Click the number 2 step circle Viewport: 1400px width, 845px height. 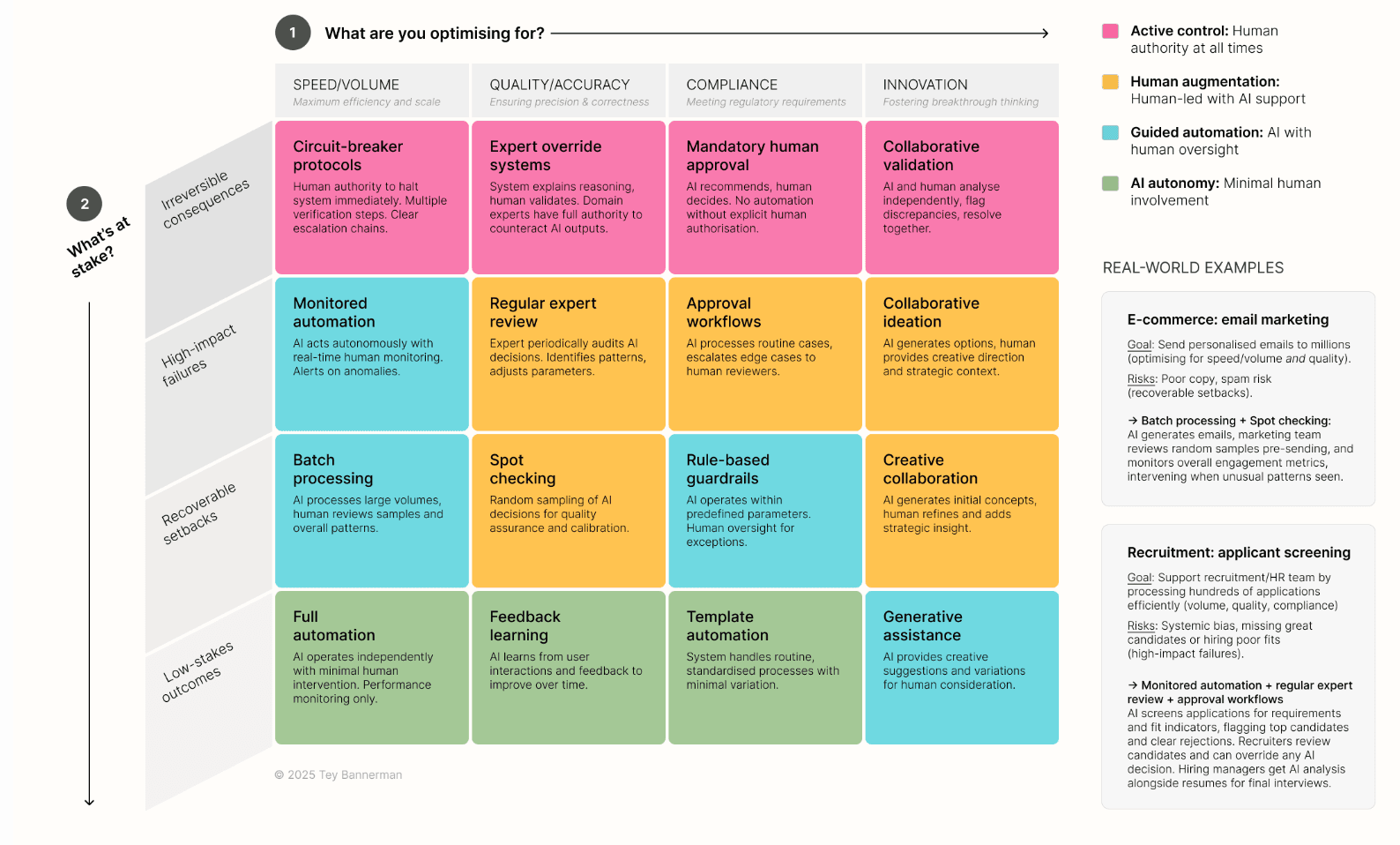(x=85, y=204)
